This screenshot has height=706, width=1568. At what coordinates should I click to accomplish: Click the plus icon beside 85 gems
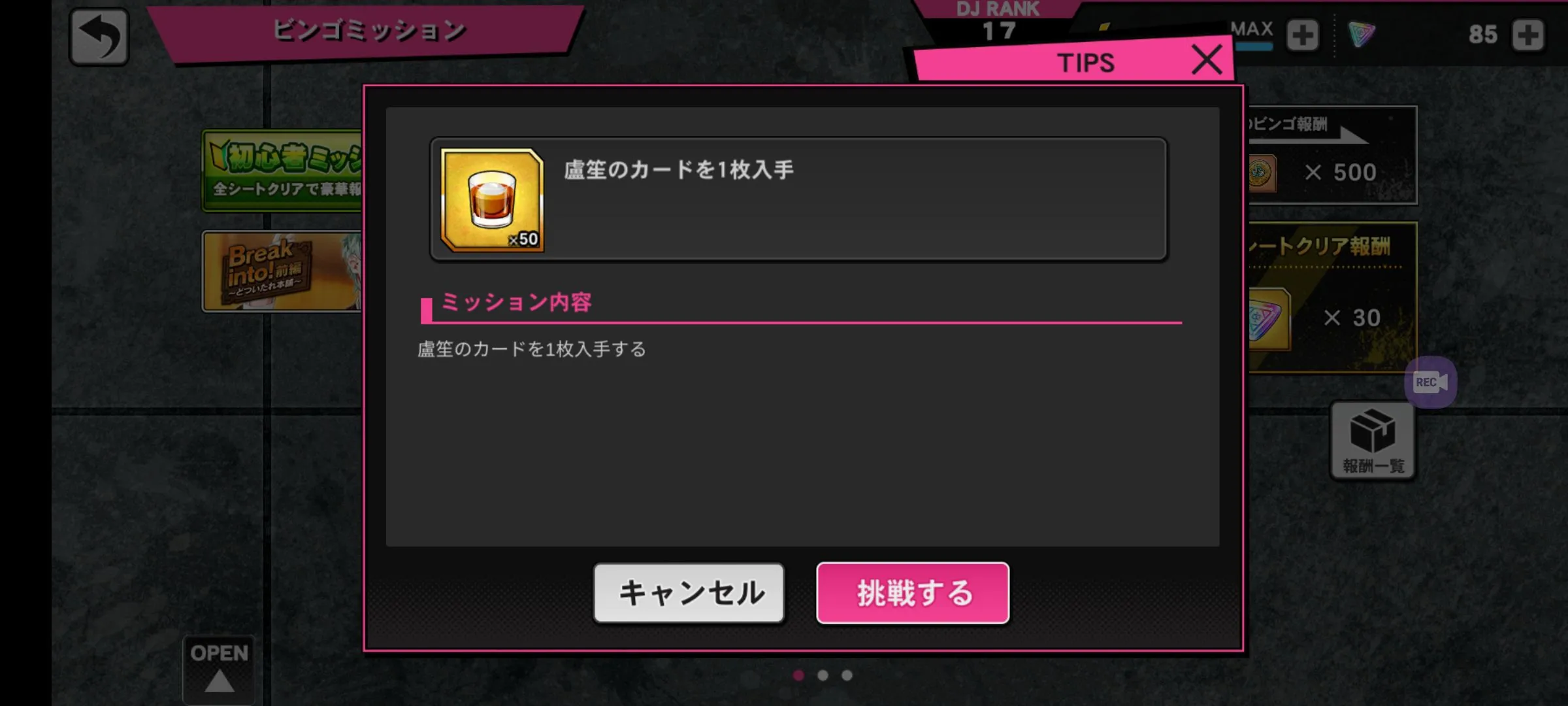click(1527, 35)
